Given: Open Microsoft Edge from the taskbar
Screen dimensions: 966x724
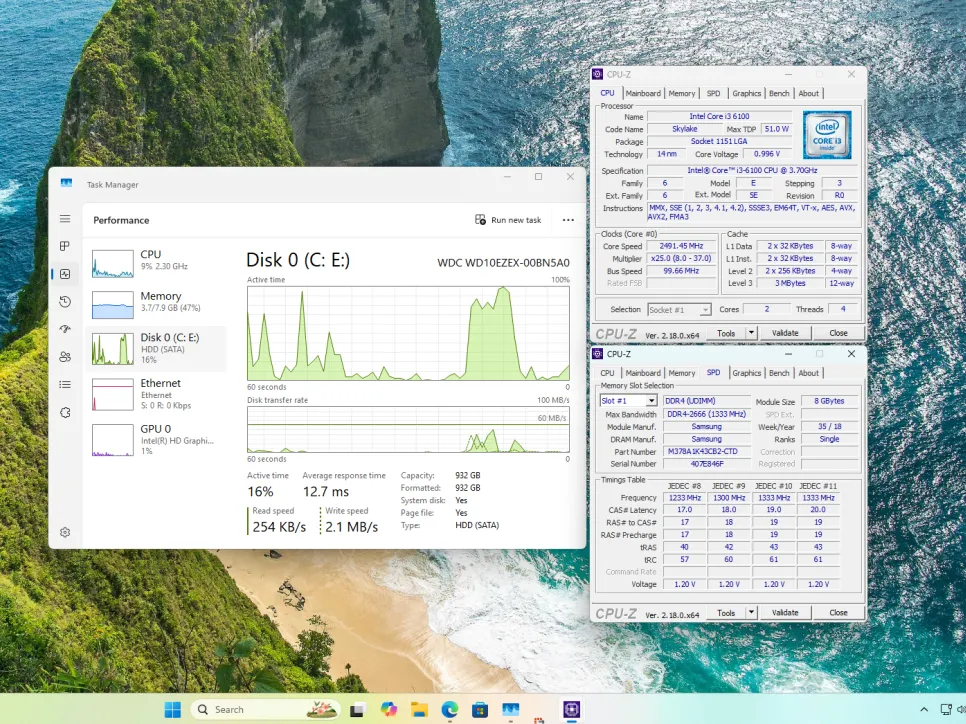Looking at the screenshot, I should coord(450,709).
